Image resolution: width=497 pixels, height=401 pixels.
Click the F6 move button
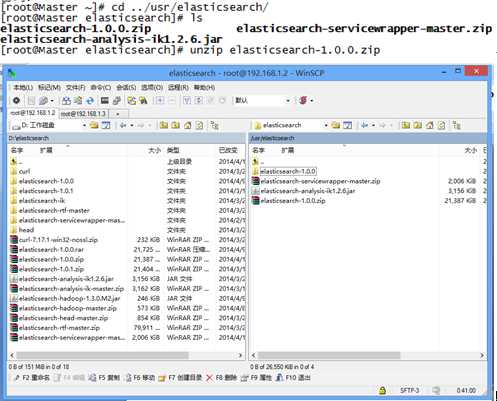click(x=140, y=378)
